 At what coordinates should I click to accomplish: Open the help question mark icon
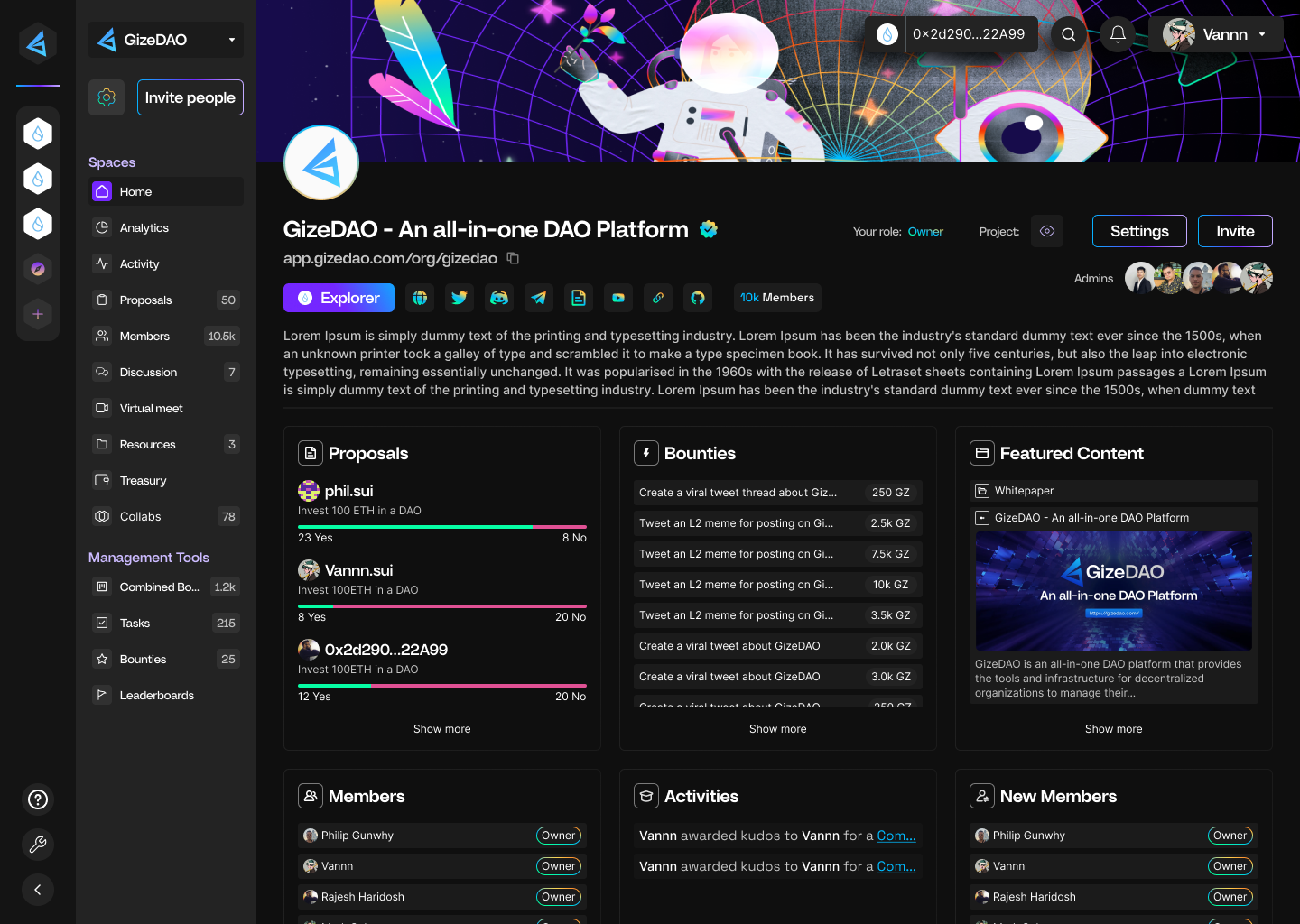(x=38, y=799)
